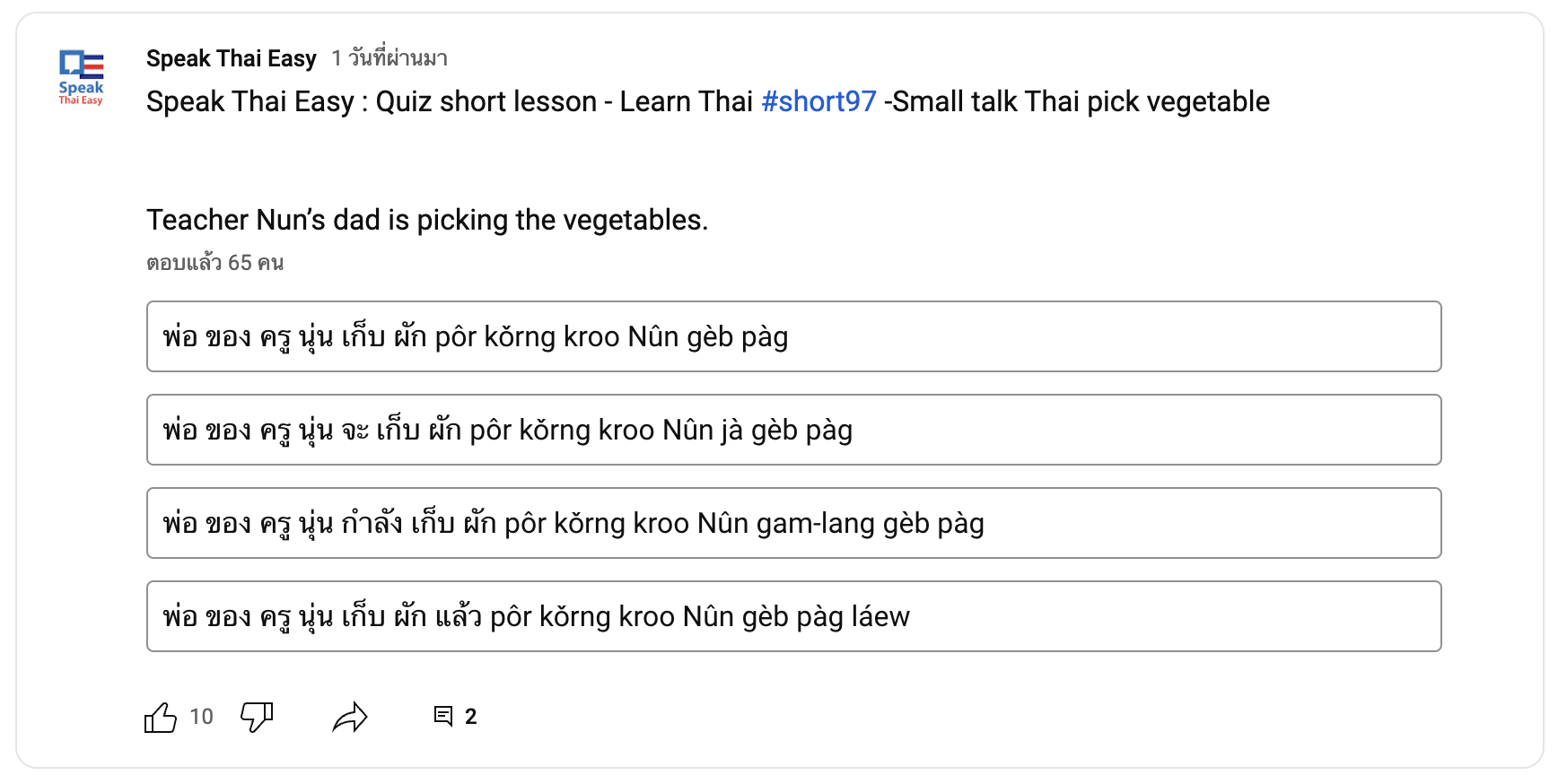Screen dimensions: 1558x784
Task: Click the comment count 2
Action: coord(470,717)
